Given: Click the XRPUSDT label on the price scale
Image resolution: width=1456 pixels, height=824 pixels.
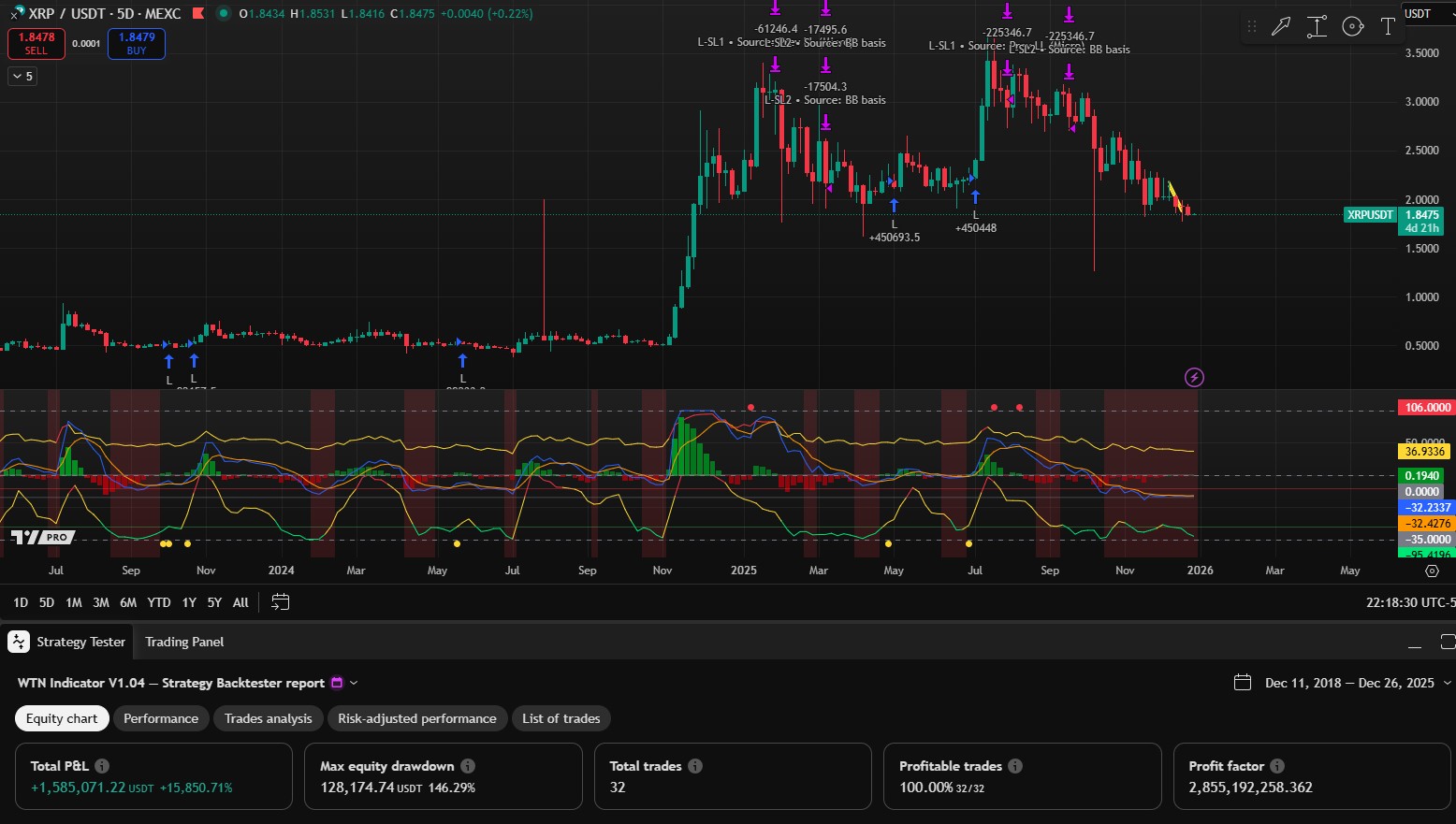Looking at the screenshot, I should [x=1370, y=214].
